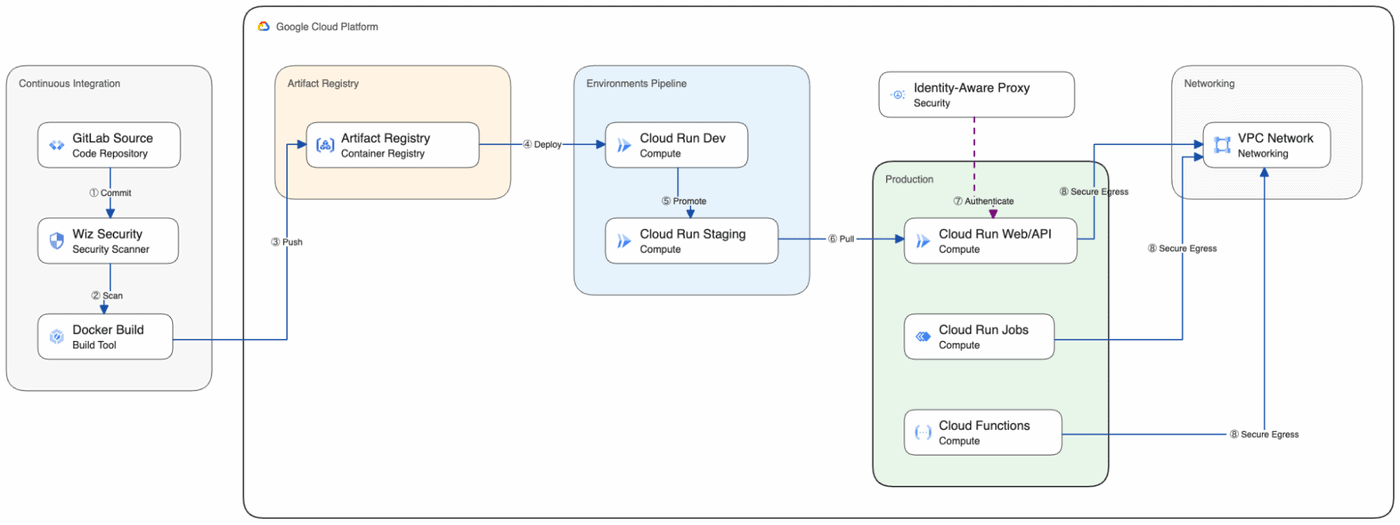Click the Artifact Registry group heading
Image resolution: width=1400 pixels, height=525 pixels.
tap(323, 84)
